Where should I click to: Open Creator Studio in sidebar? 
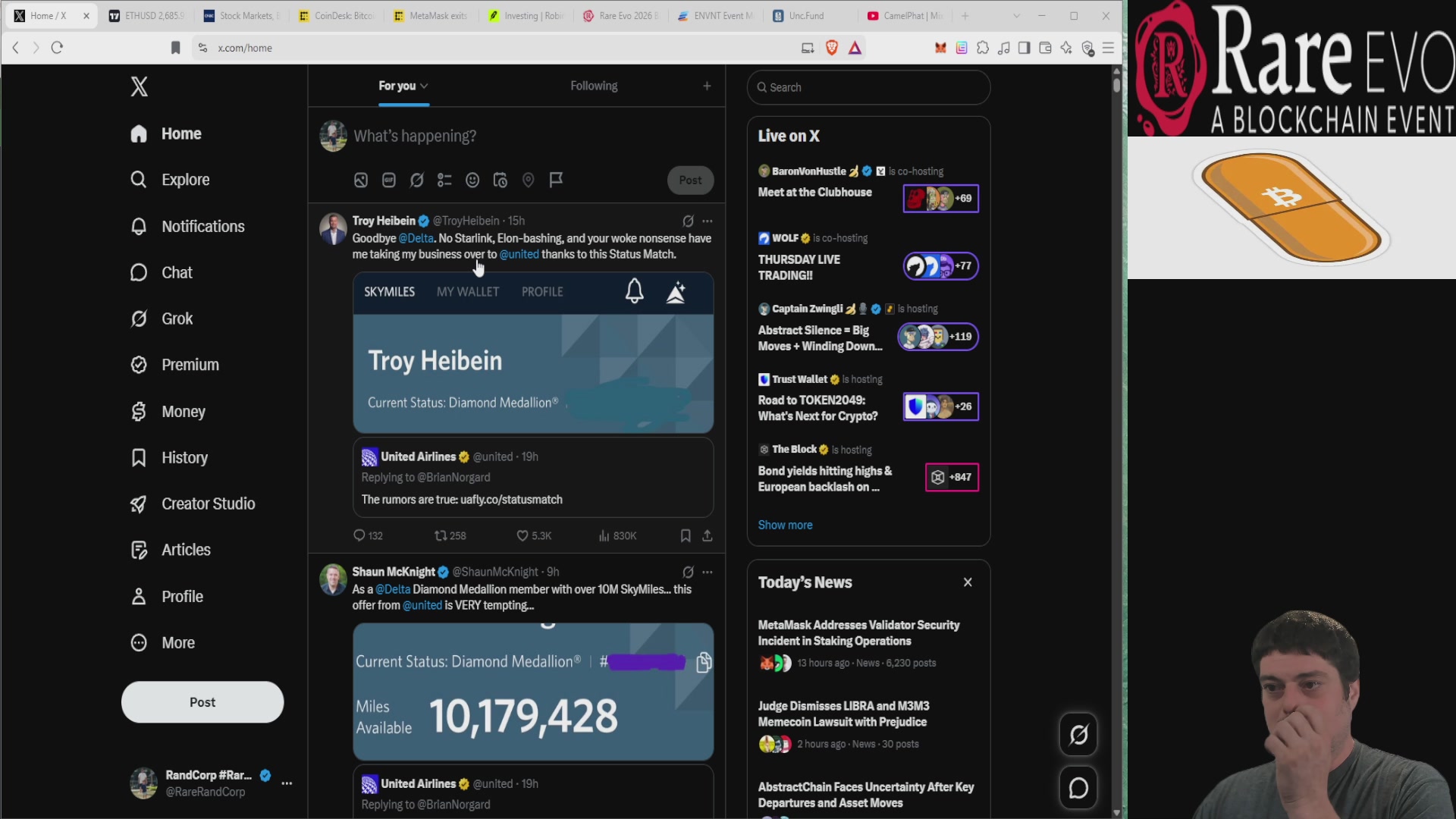(193, 504)
